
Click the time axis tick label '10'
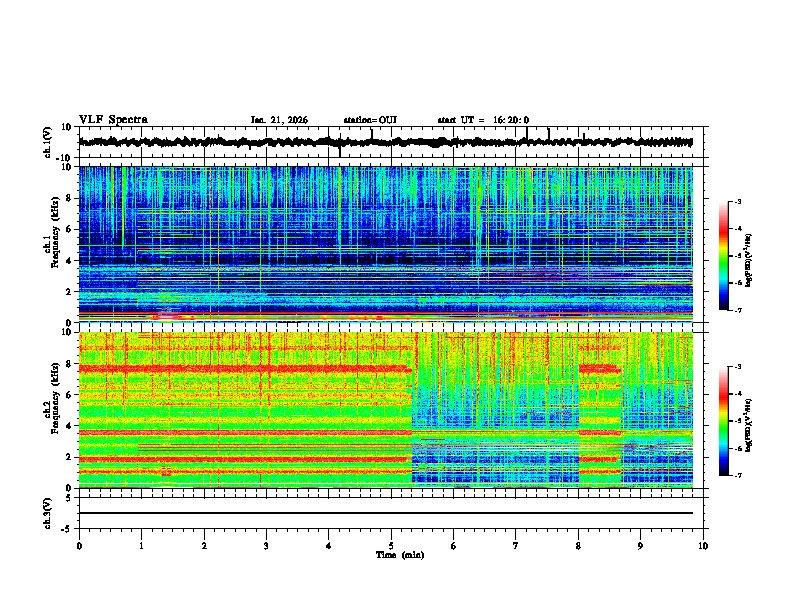click(x=703, y=546)
